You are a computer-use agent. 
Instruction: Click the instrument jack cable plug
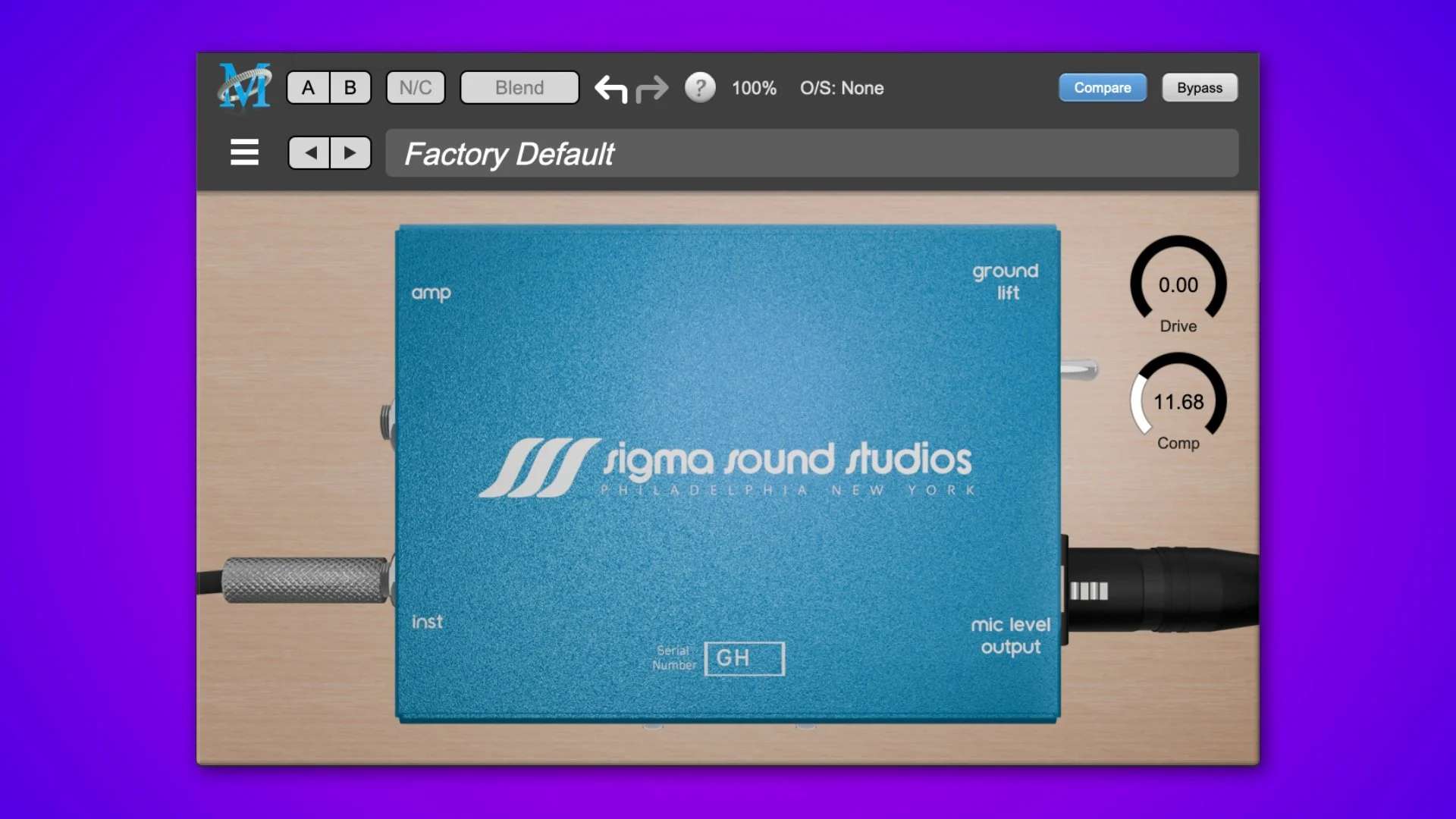303,581
